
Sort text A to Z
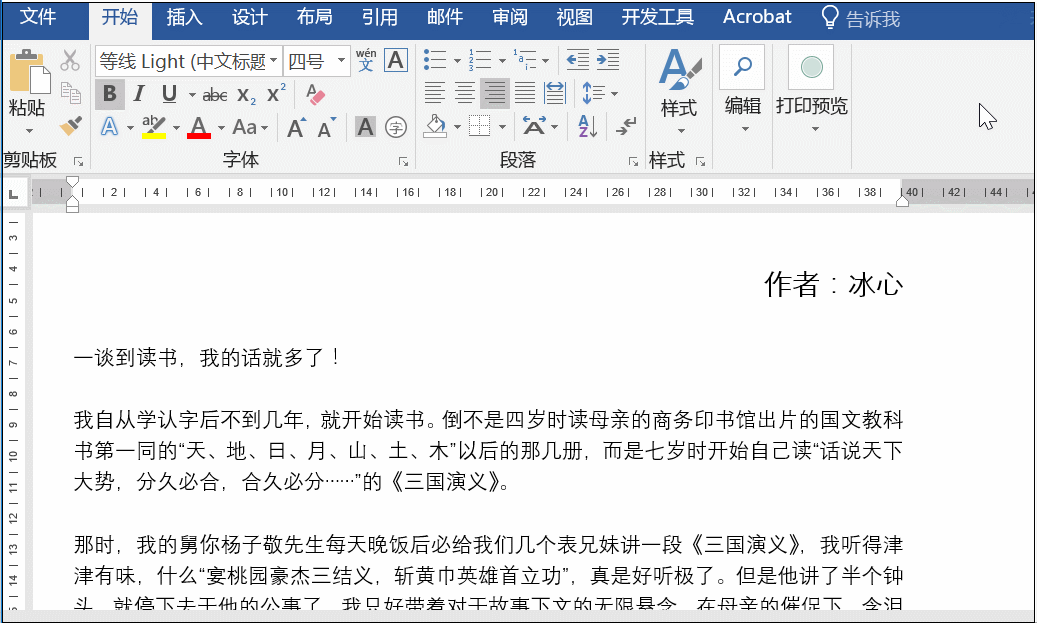pyautogui.click(x=587, y=126)
